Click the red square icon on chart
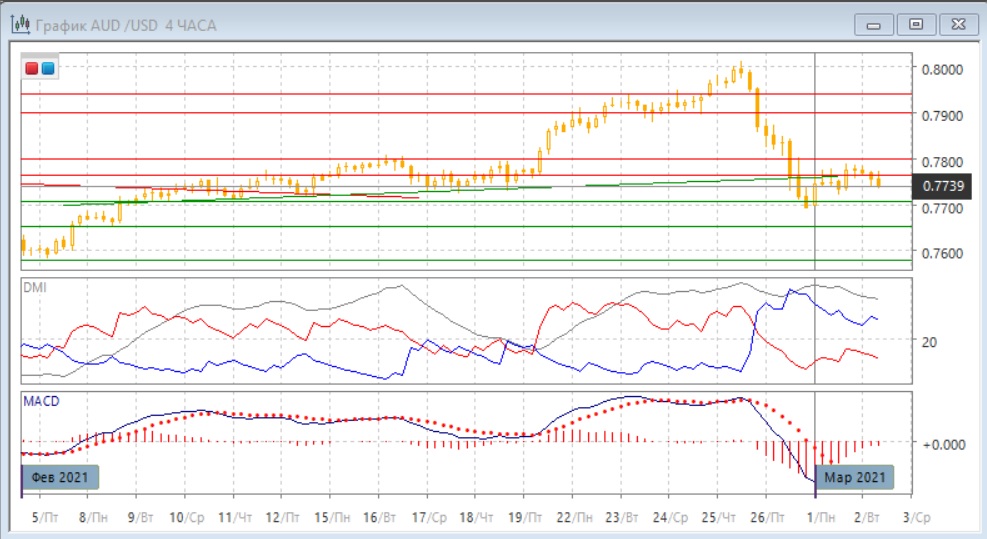Viewport: 987px width, 539px height. [x=32, y=69]
